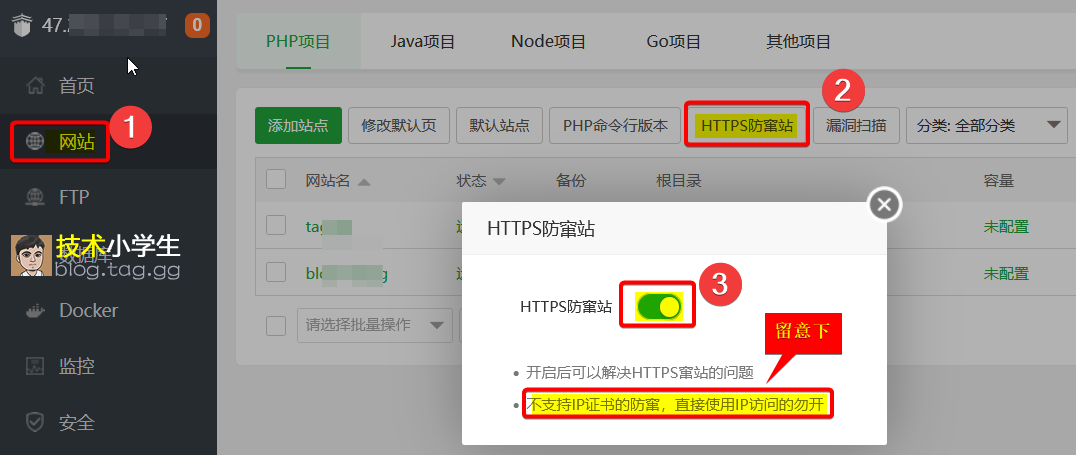This screenshot has height=455, width=1076.
Task: Open the 请选择批量操作 dropdown
Action: click(x=374, y=325)
